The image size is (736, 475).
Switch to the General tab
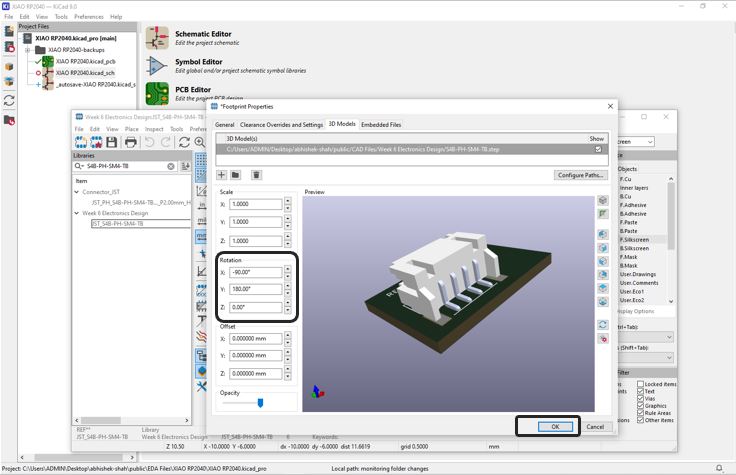224,125
